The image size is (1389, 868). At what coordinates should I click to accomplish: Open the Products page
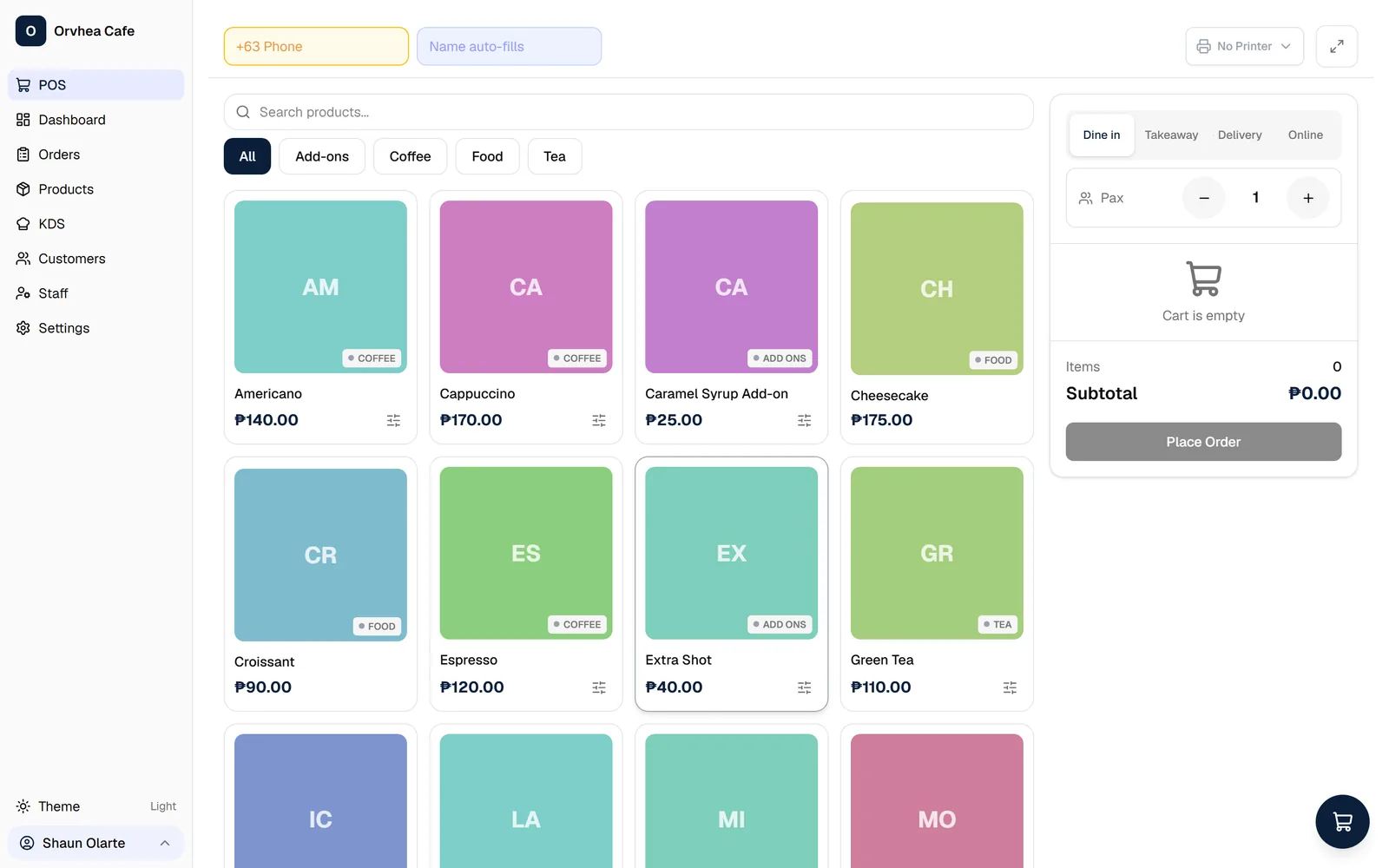point(95,189)
